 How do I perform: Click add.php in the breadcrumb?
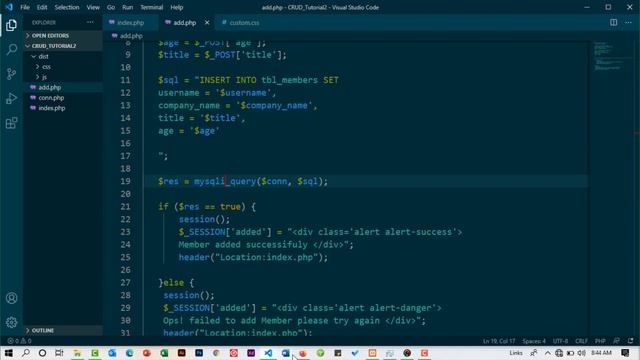[131, 36]
